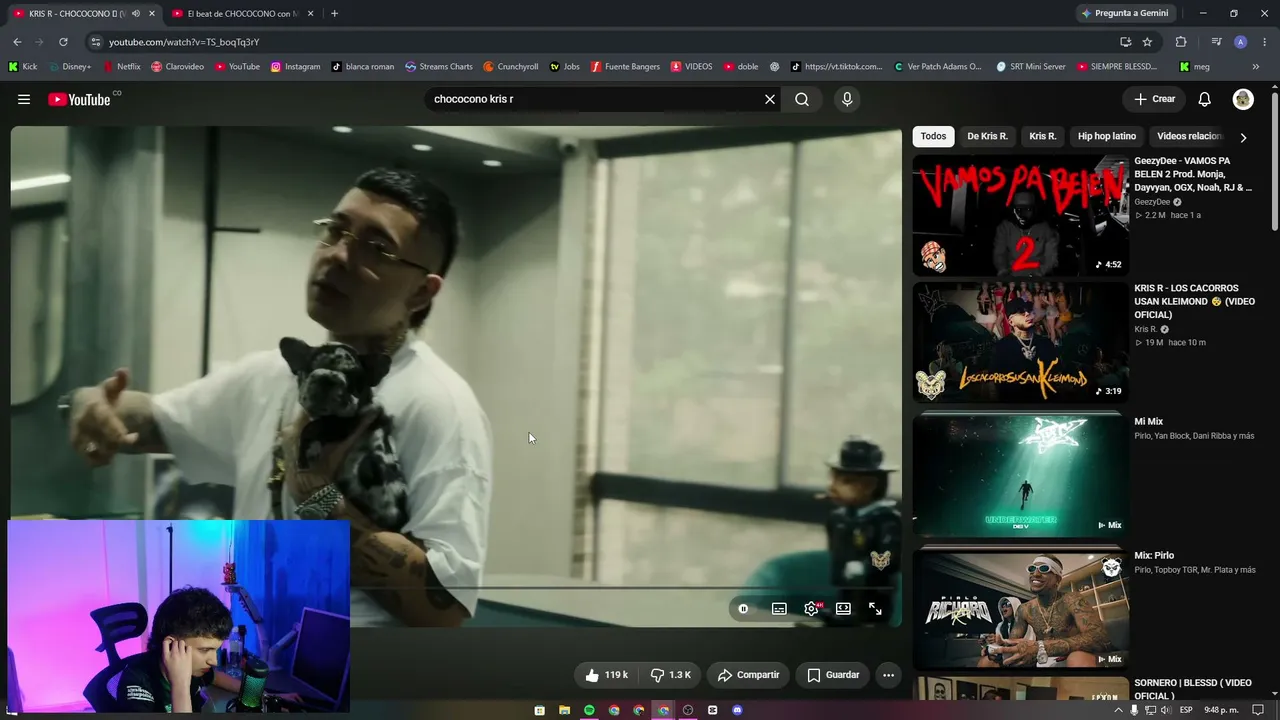Viewport: 1280px width, 720px height.
Task: Open File Explorer from the taskbar
Action: coord(564,710)
